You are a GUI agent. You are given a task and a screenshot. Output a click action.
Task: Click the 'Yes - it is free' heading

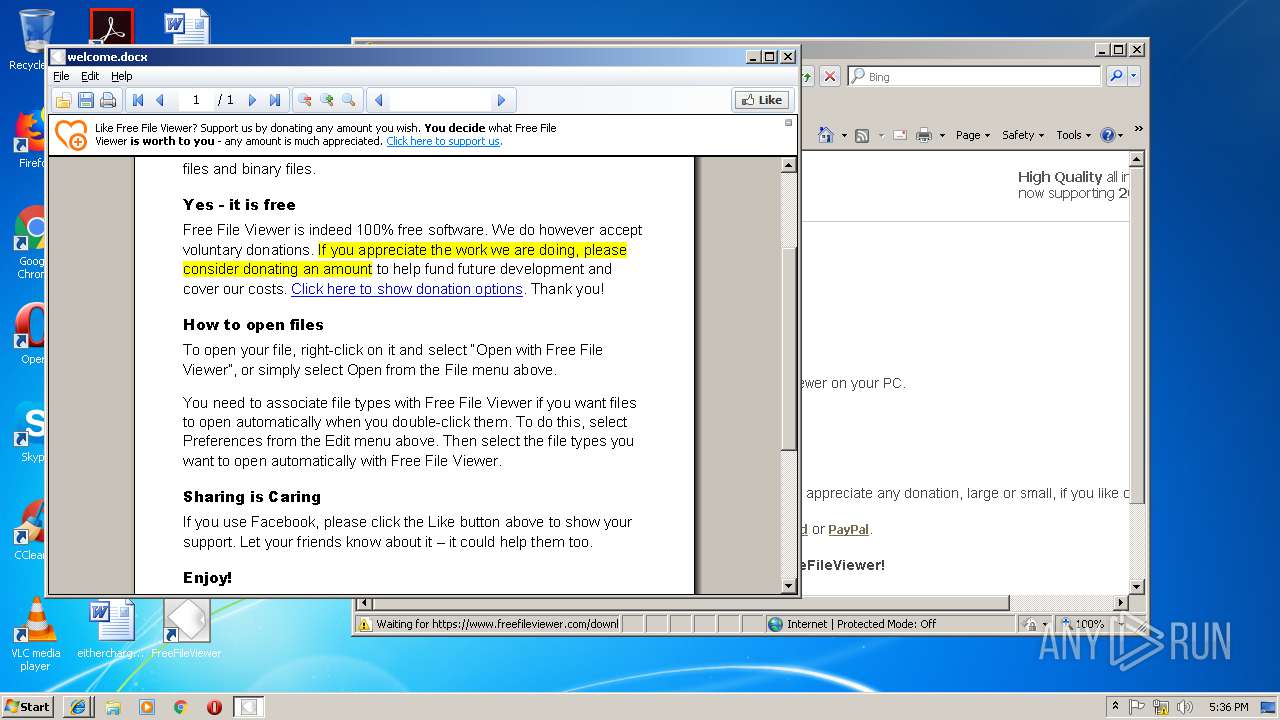(239, 205)
